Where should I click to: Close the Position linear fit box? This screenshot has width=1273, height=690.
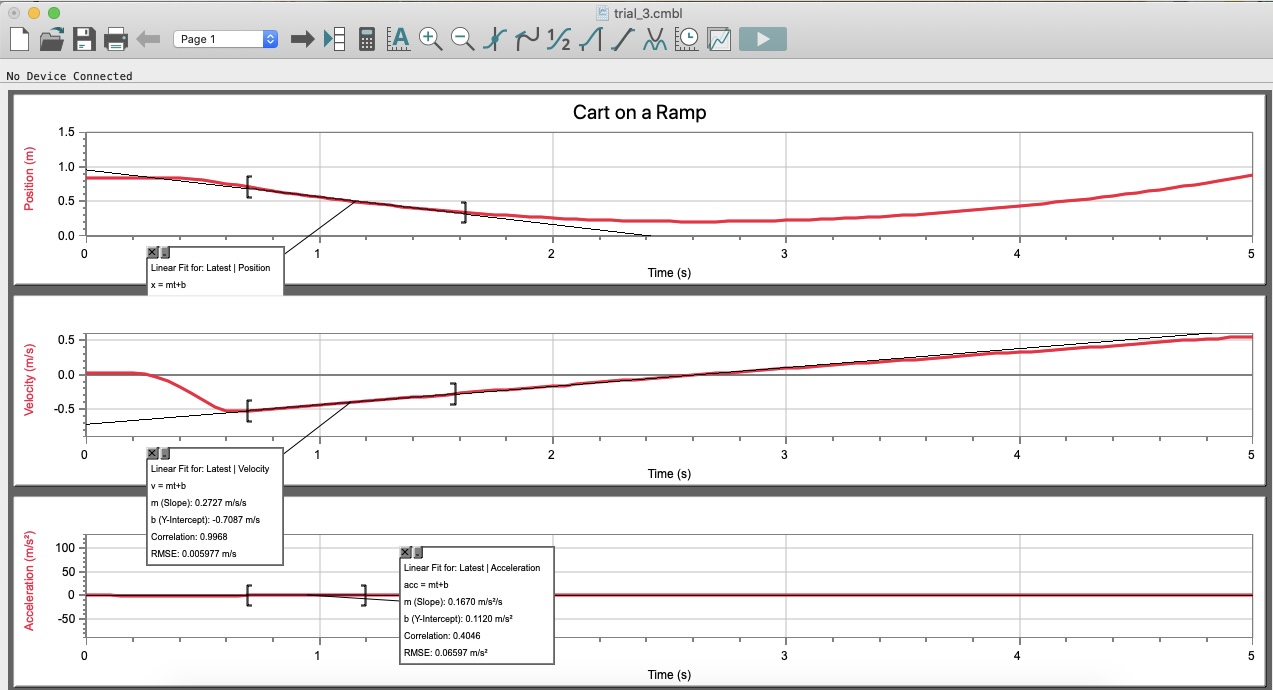tap(152, 253)
